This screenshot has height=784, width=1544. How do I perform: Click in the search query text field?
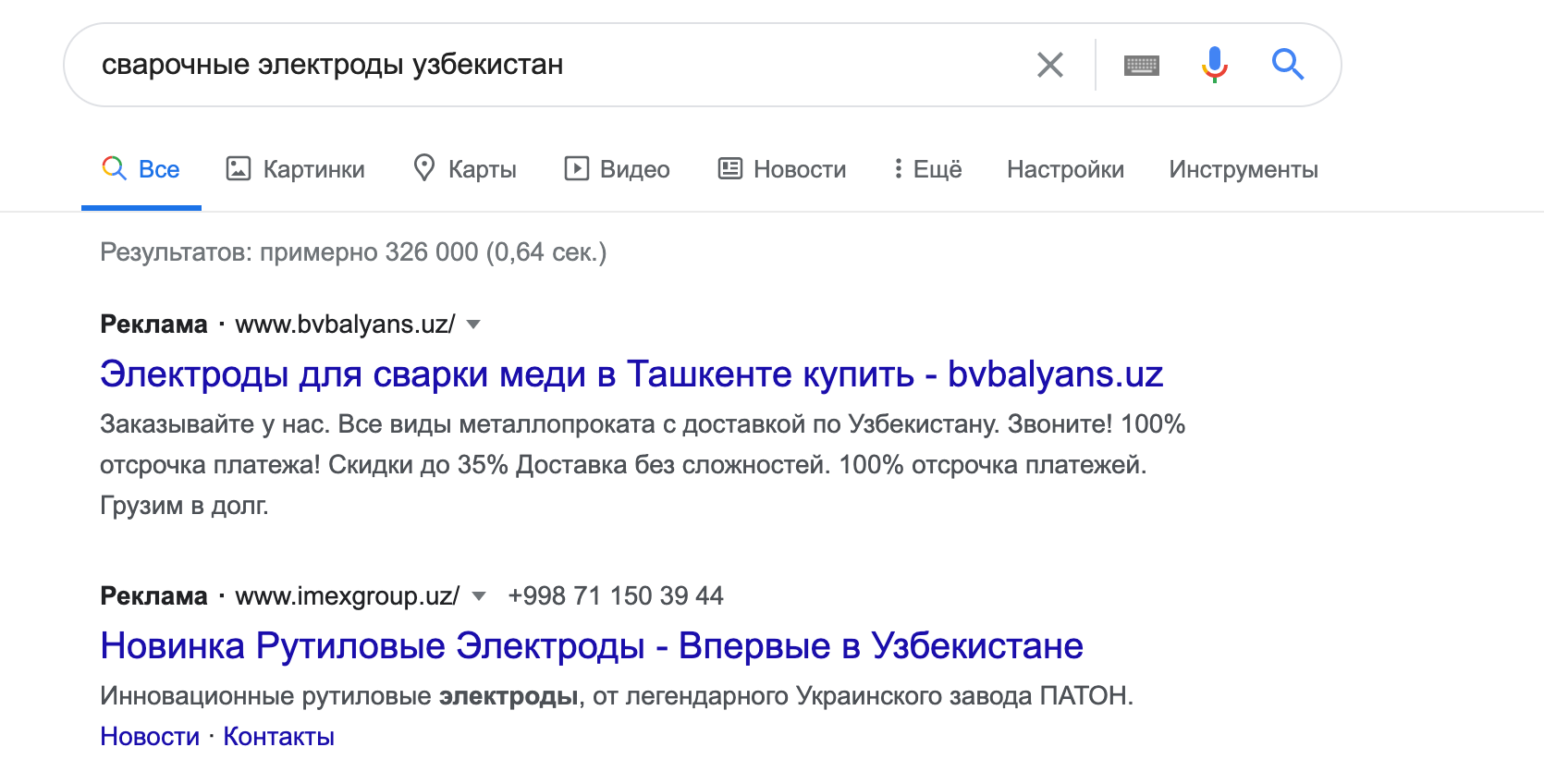pyautogui.click(x=555, y=65)
